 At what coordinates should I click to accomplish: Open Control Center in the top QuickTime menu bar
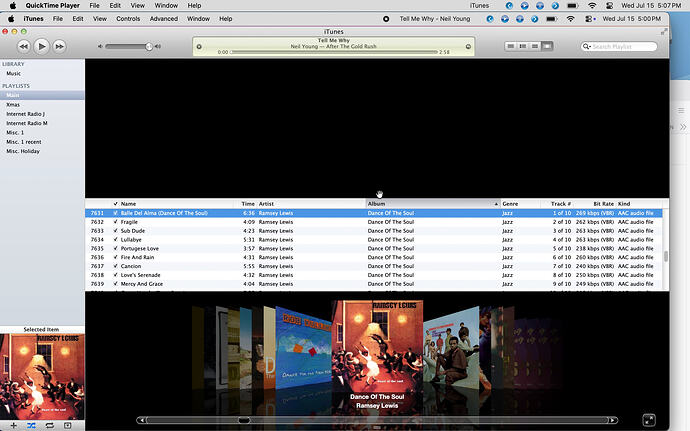[609, 6]
